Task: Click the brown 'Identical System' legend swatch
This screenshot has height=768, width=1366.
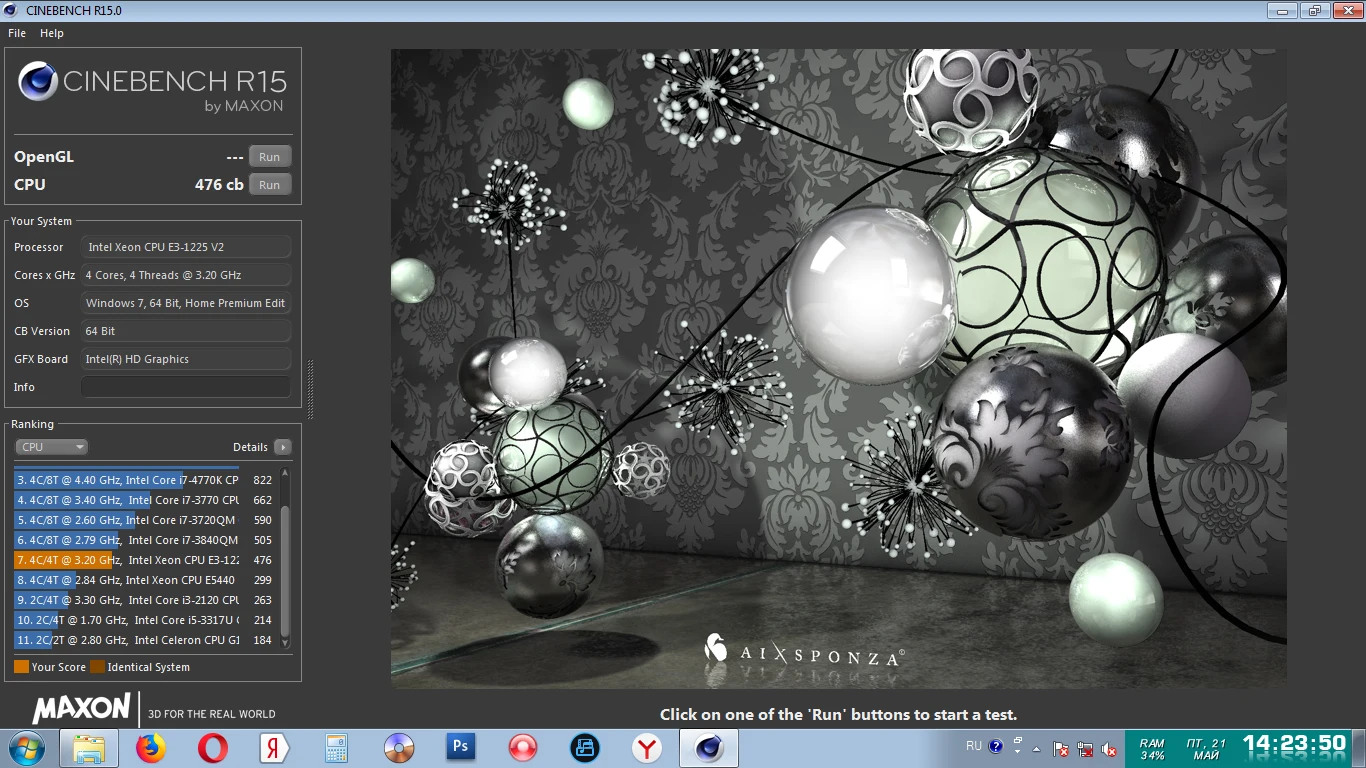Action: [97, 667]
